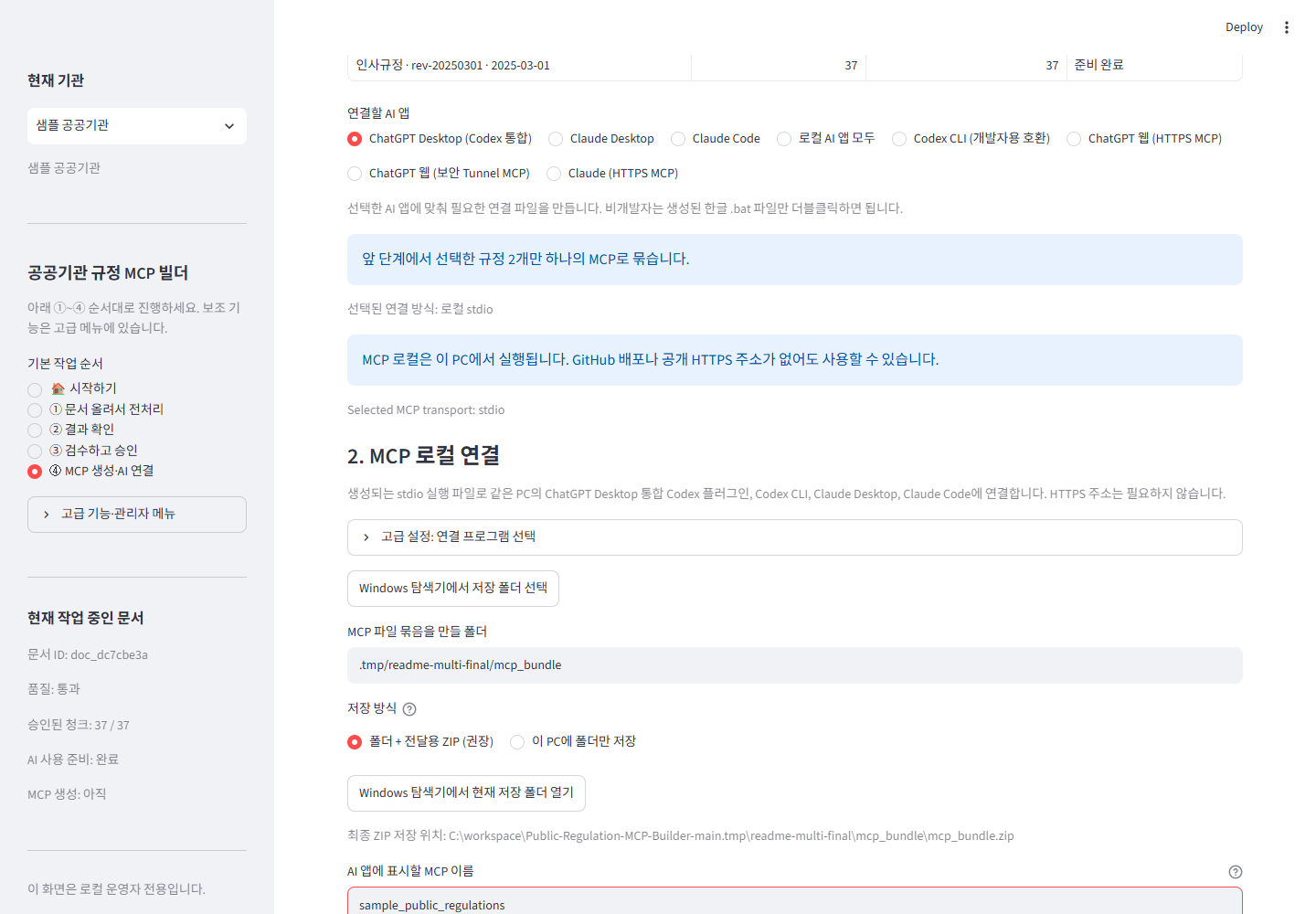Image resolution: width=1316 pixels, height=914 pixels.
Task: Click the 승인된 청크: 37 / 37 text
Action: (79, 726)
